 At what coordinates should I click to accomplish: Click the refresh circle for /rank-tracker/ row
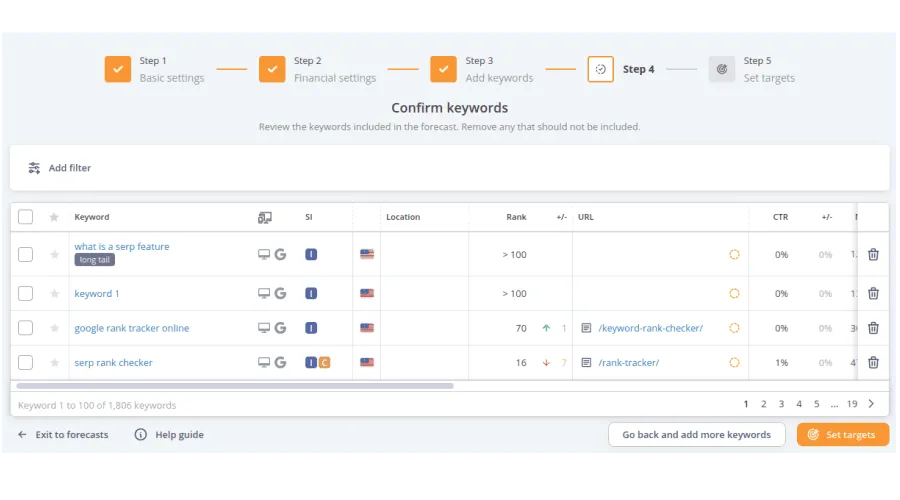point(734,363)
